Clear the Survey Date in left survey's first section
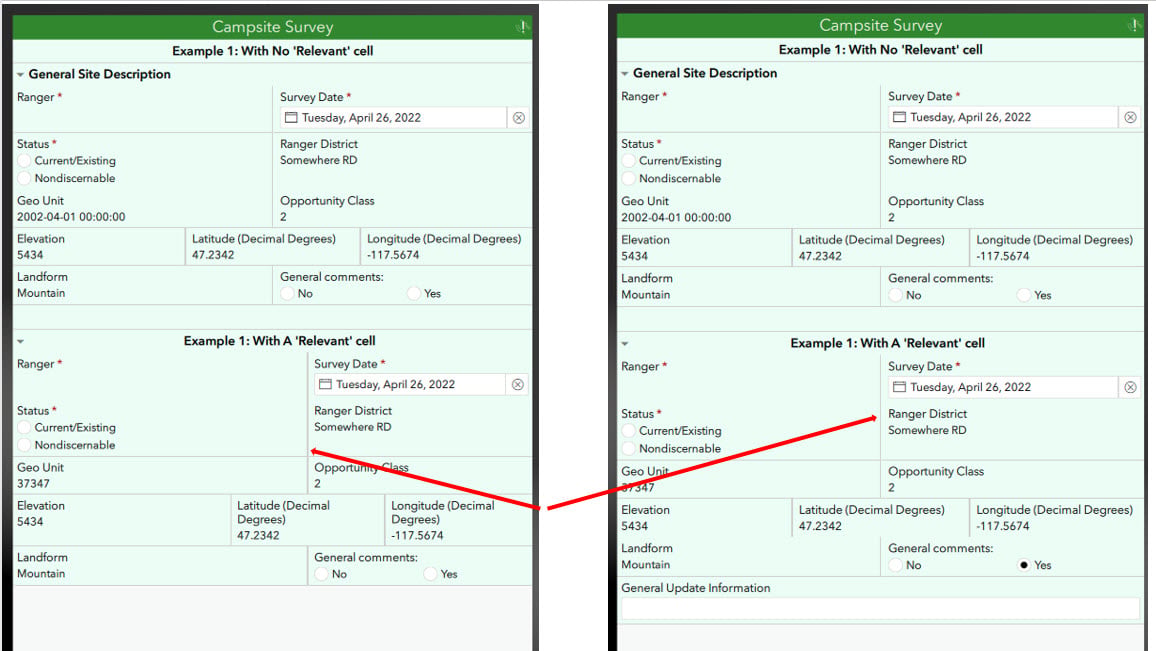The height and width of the screenshot is (651, 1156). point(519,118)
